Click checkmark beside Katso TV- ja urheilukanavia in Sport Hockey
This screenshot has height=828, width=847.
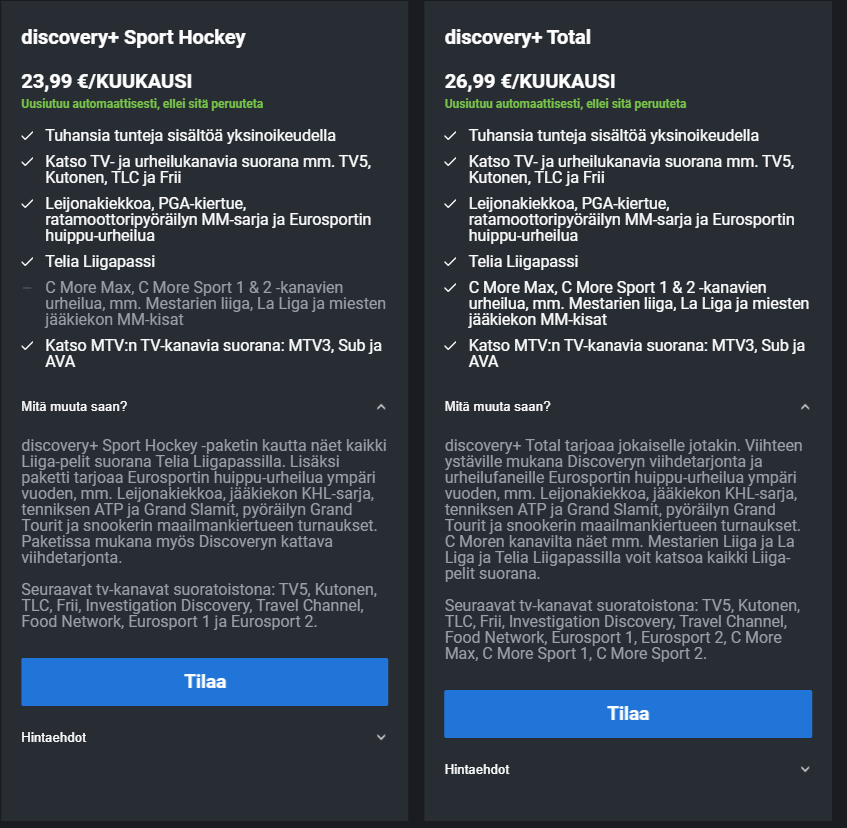click(27, 162)
